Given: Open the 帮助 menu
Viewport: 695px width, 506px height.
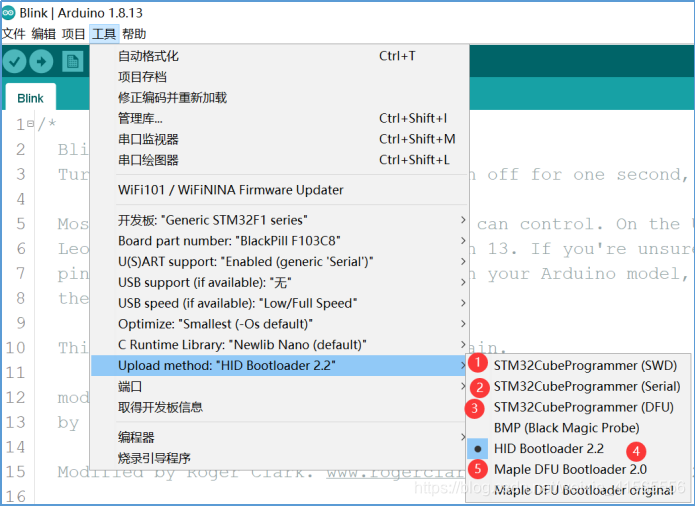Looking at the screenshot, I should (134, 34).
